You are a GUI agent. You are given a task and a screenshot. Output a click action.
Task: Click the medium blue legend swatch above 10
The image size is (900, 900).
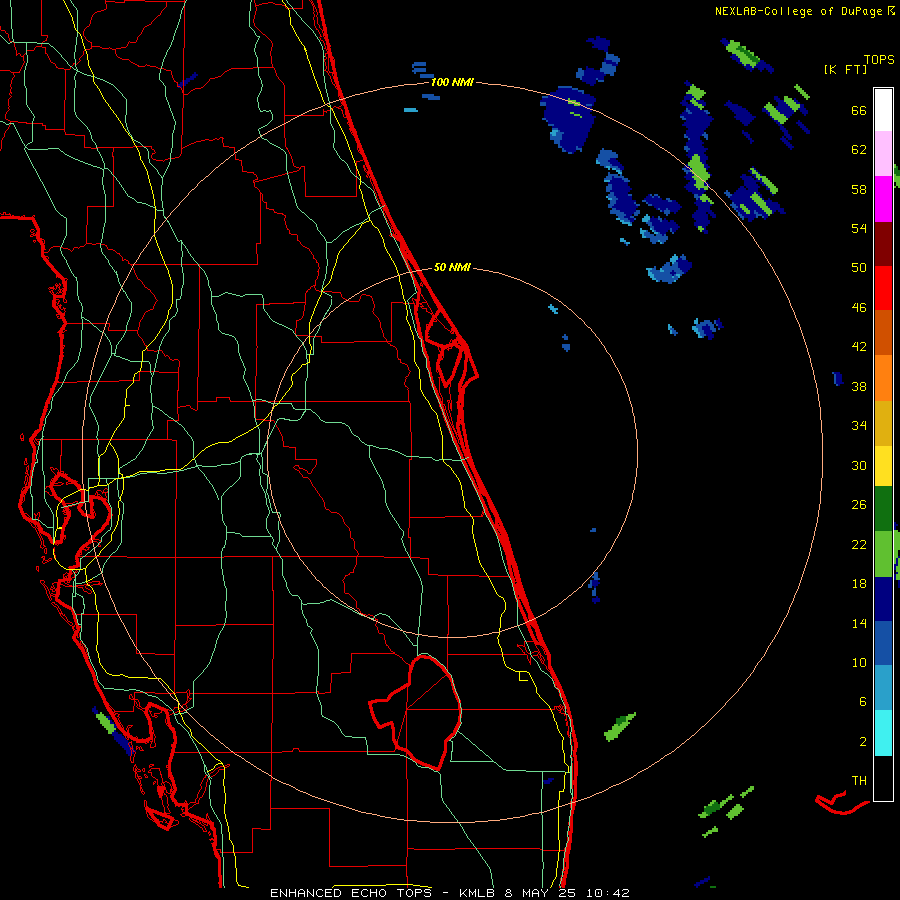pyautogui.click(x=883, y=643)
